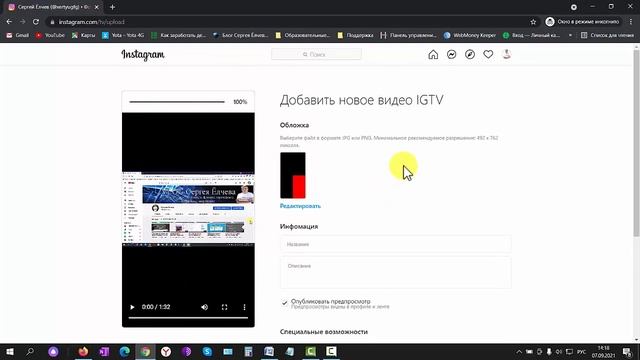Click the Редактировать cover link
The image size is (640, 360).
point(300,206)
